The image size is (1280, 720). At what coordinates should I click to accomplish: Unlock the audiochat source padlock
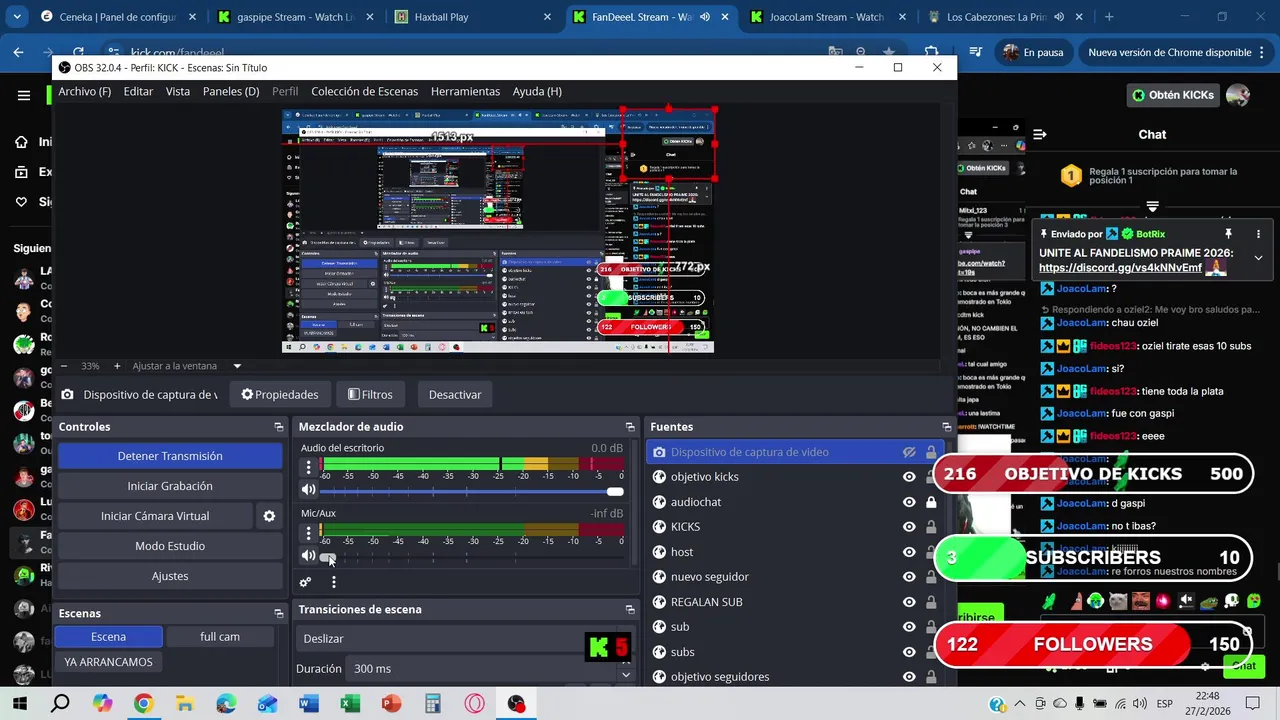(931, 502)
